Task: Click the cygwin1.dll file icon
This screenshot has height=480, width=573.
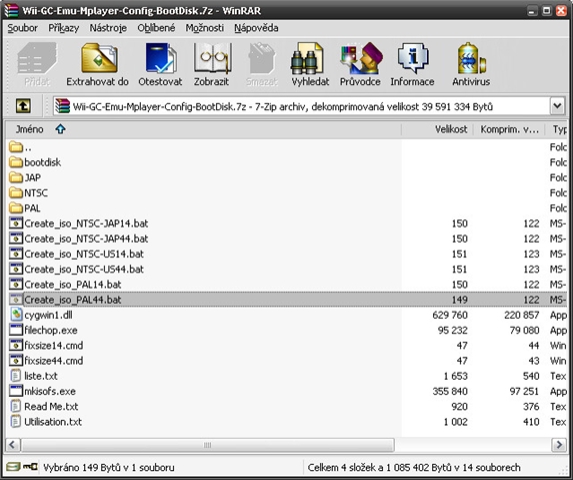Action: 16,315
